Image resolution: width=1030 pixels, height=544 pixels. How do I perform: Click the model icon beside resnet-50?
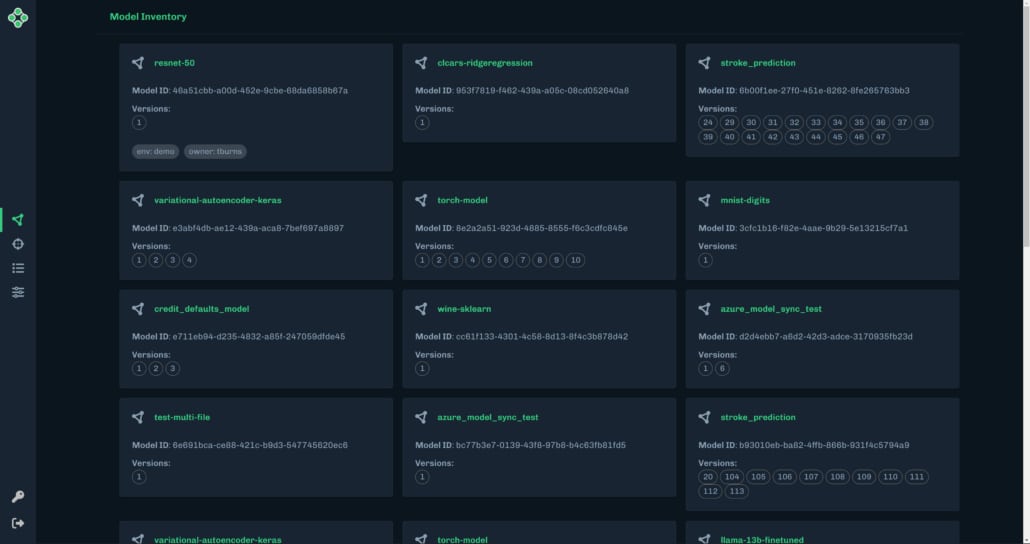pyautogui.click(x=138, y=63)
